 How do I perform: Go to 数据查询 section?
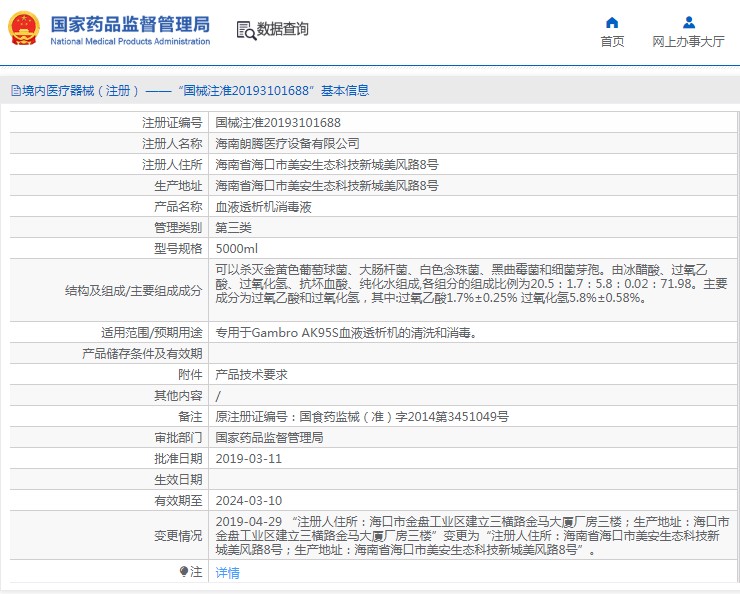pos(282,30)
